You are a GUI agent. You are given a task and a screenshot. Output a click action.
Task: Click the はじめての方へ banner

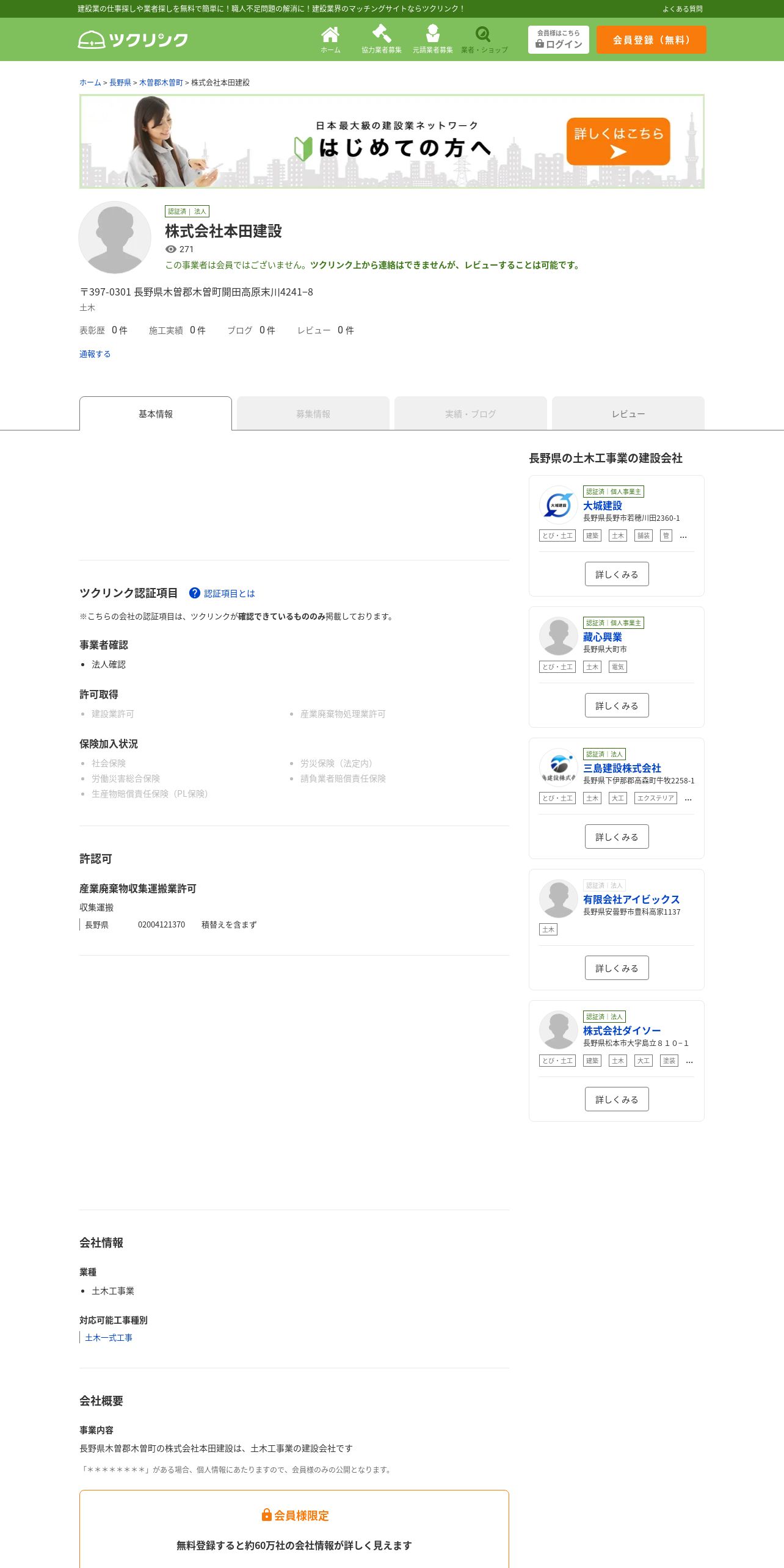(x=392, y=141)
